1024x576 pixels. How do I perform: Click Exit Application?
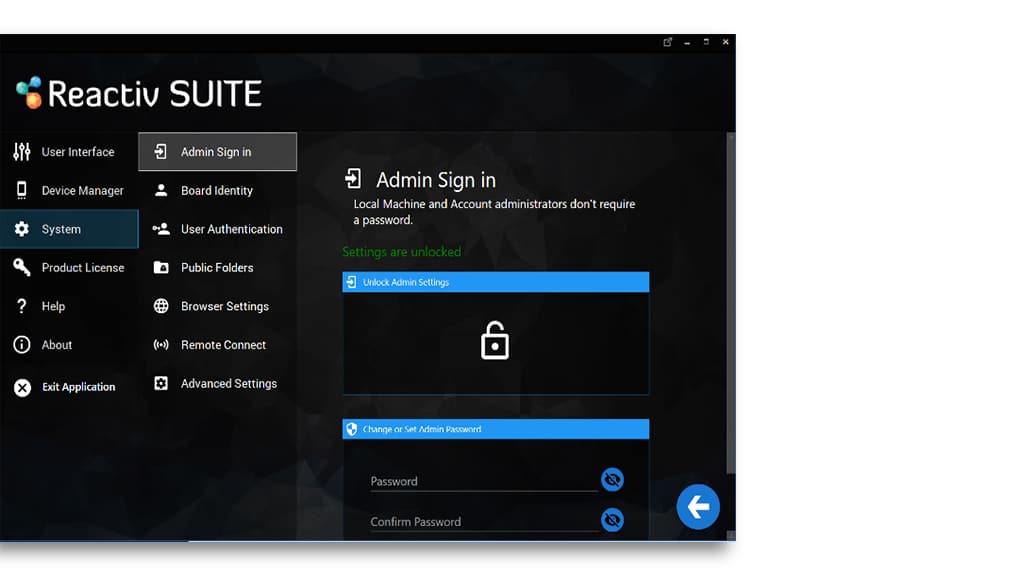pyautogui.click(x=69, y=387)
